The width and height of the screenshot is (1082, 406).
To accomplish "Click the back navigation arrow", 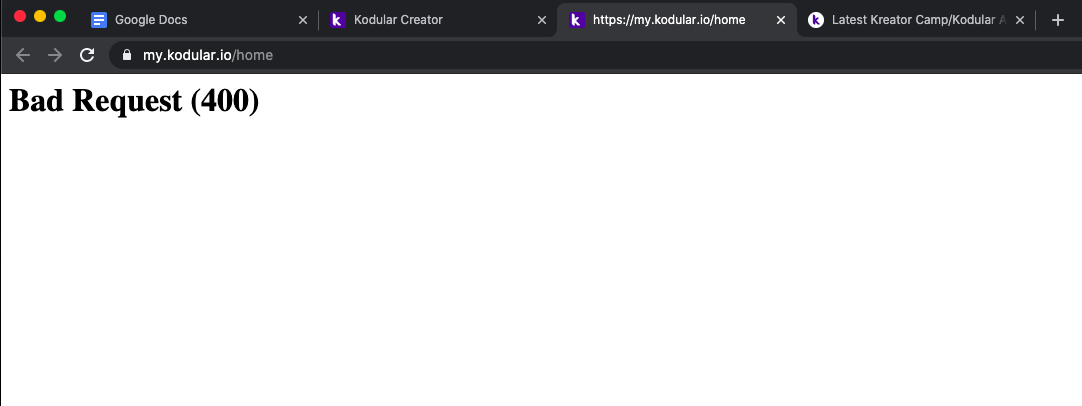I will [23, 55].
